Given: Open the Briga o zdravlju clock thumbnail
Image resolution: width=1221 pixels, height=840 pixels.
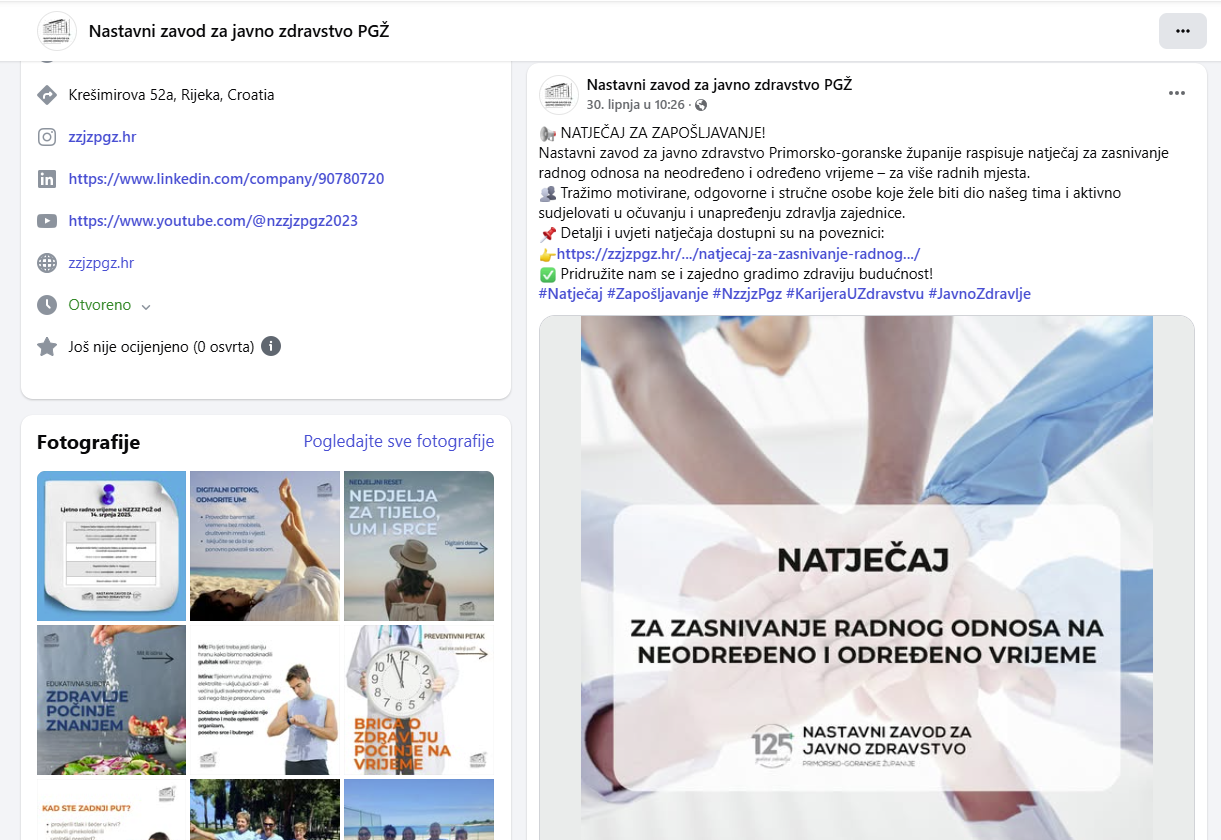Looking at the screenshot, I should (419, 700).
